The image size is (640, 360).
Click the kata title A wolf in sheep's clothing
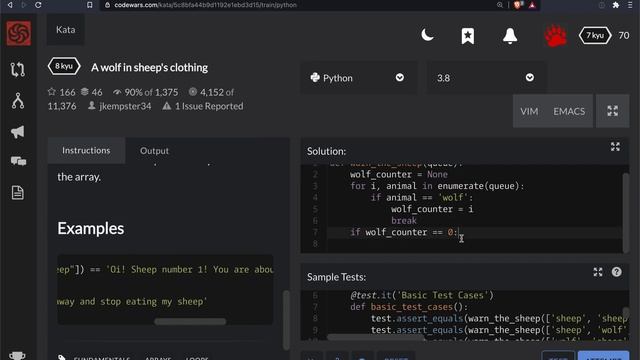tap(149, 67)
